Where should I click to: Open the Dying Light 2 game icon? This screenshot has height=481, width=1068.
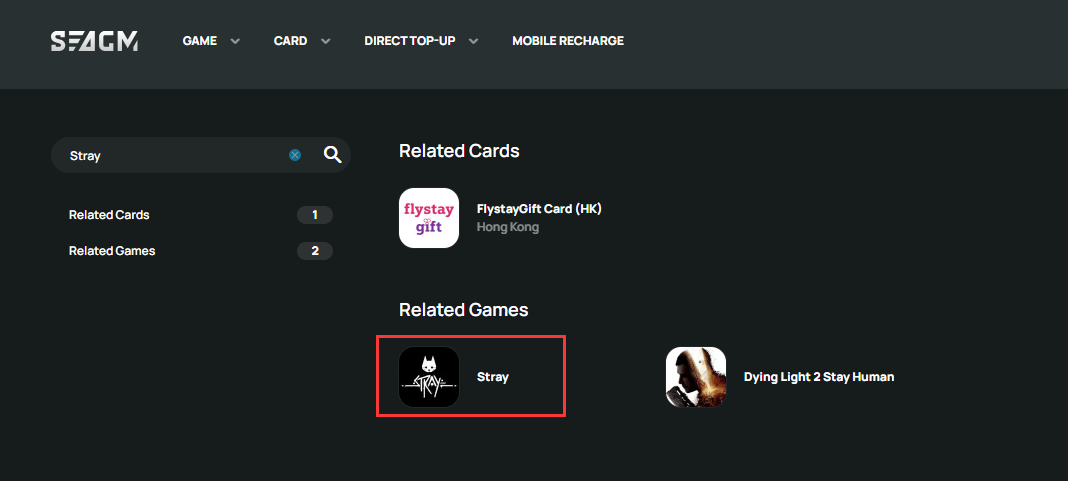pyautogui.click(x=696, y=377)
